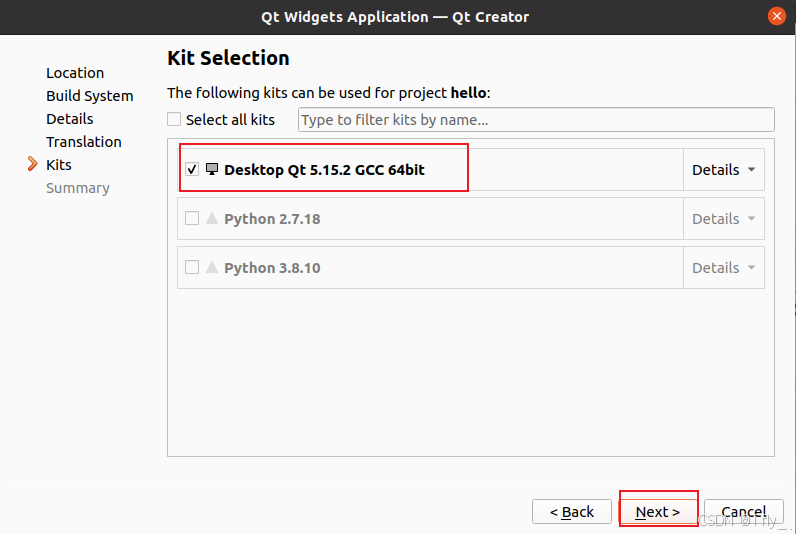Expand Details for Python 3.8.10 kit
Viewport: 796px width, 534px height.
coord(723,267)
